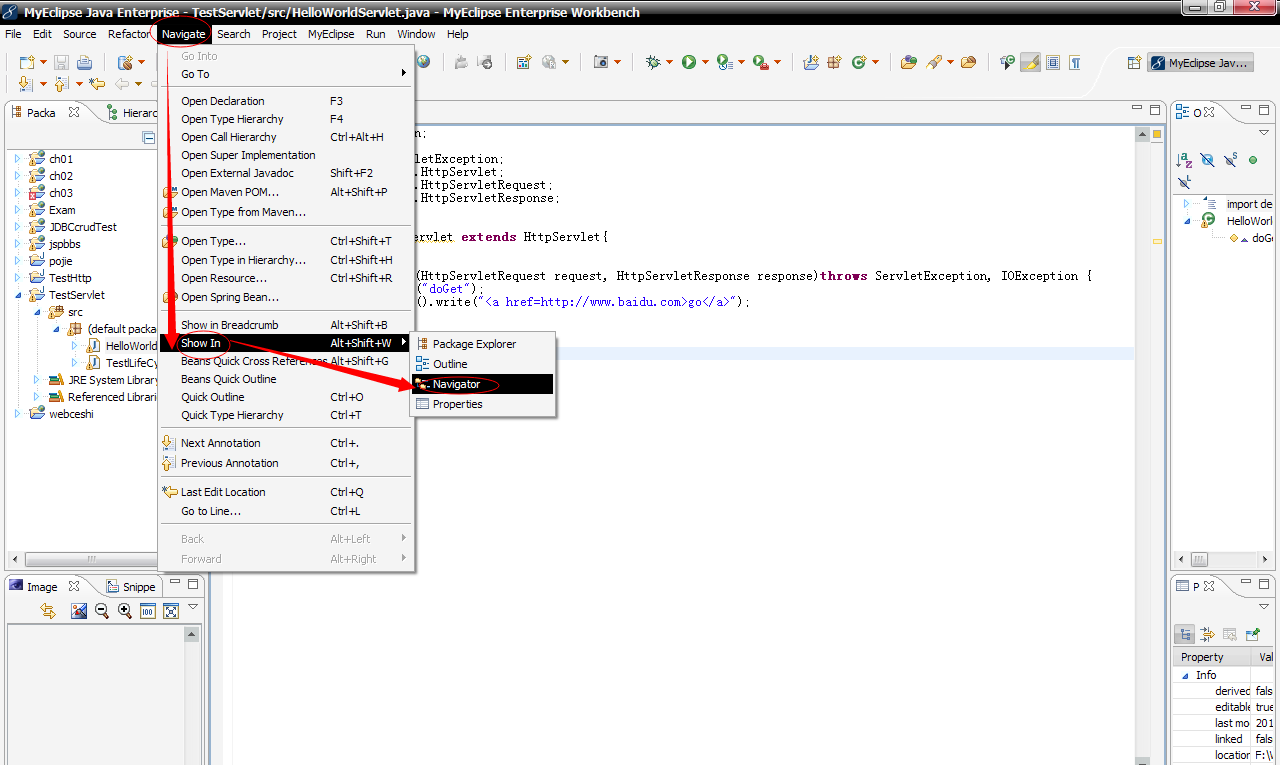This screenshot has width=1280, height=765.
Task: Click Quick Outline menu entry
Action: pos(287,397)
